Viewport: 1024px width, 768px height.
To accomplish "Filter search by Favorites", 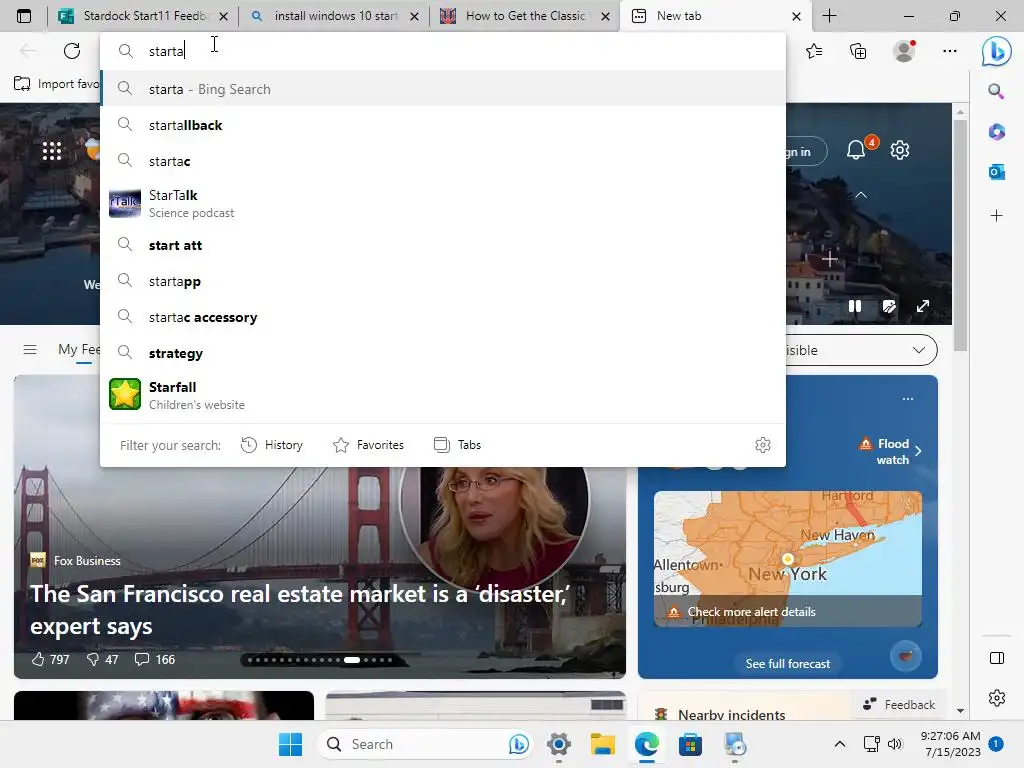I will [368, 445].
